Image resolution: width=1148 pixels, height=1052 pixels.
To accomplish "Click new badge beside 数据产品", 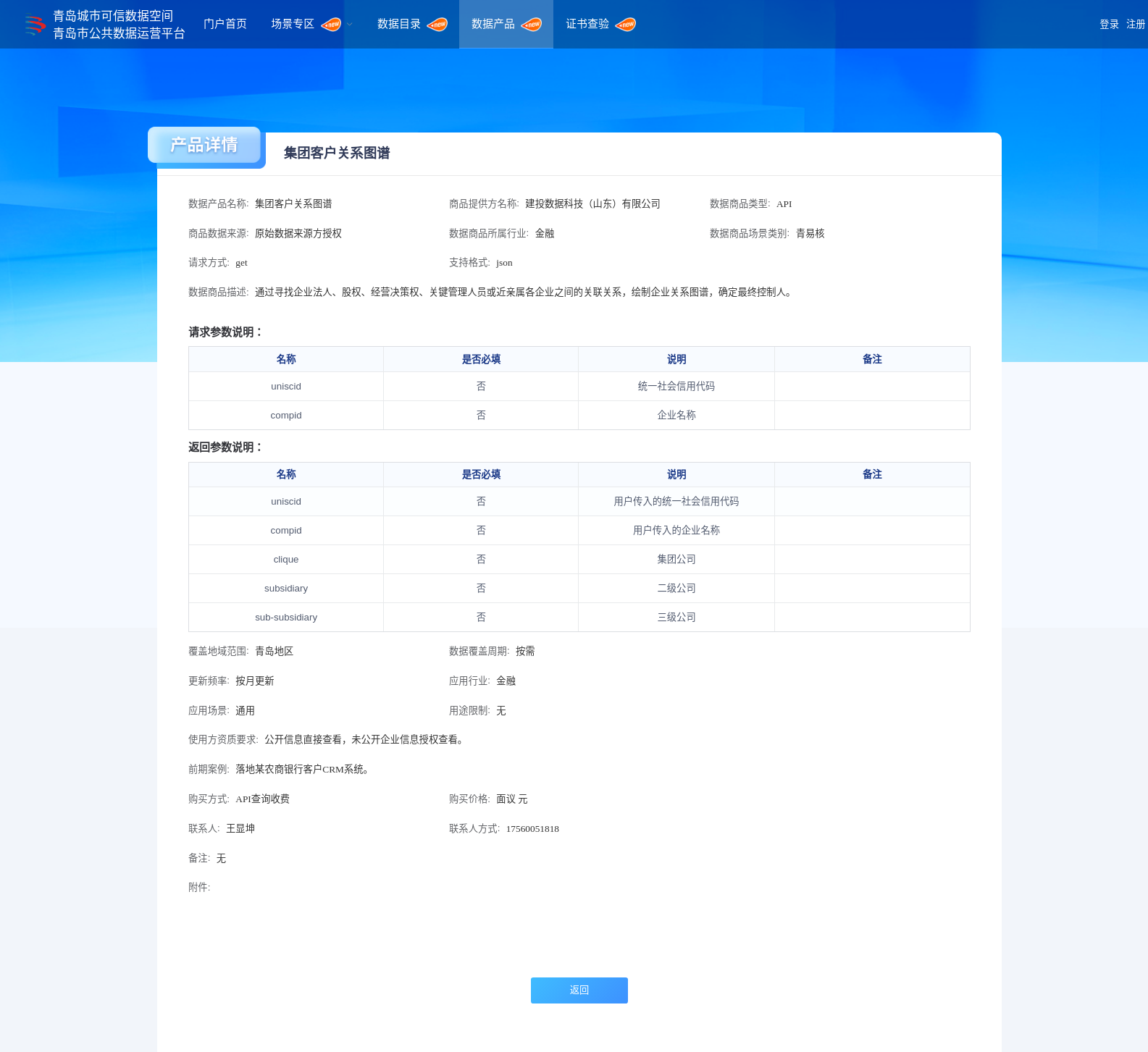I will [x=532, y=25].
